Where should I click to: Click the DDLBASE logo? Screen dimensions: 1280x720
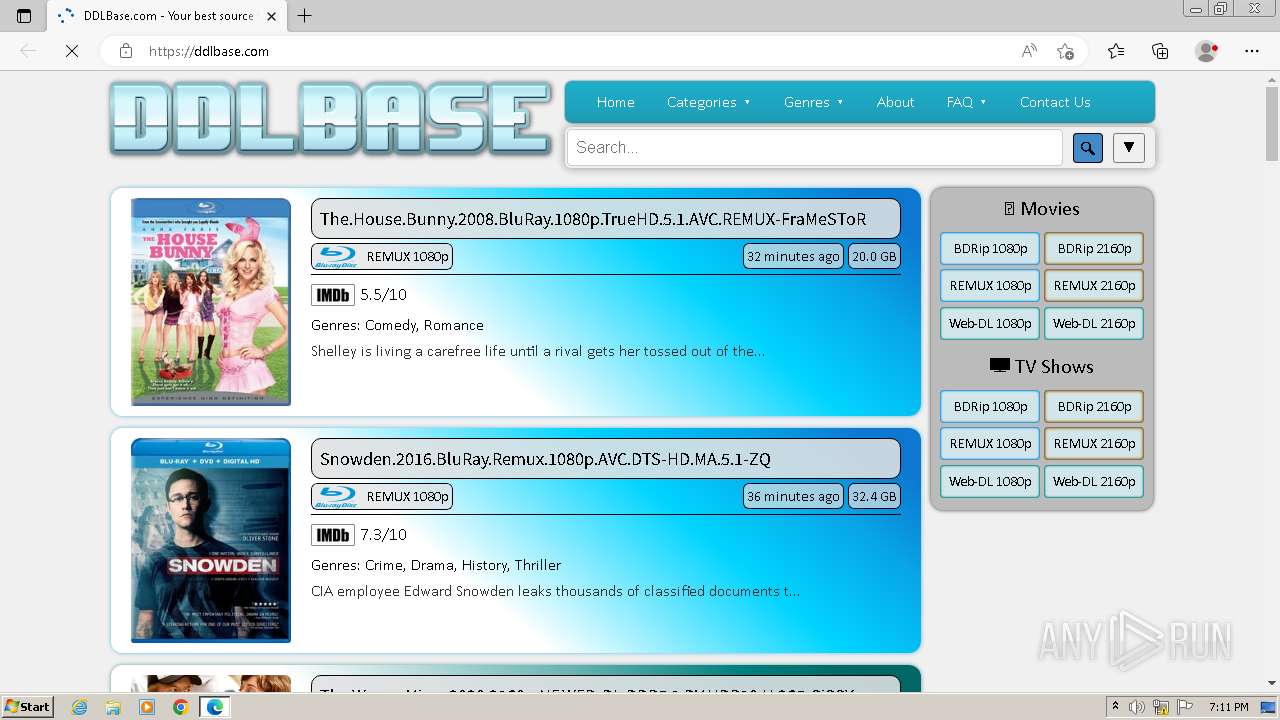coord(331,119)
